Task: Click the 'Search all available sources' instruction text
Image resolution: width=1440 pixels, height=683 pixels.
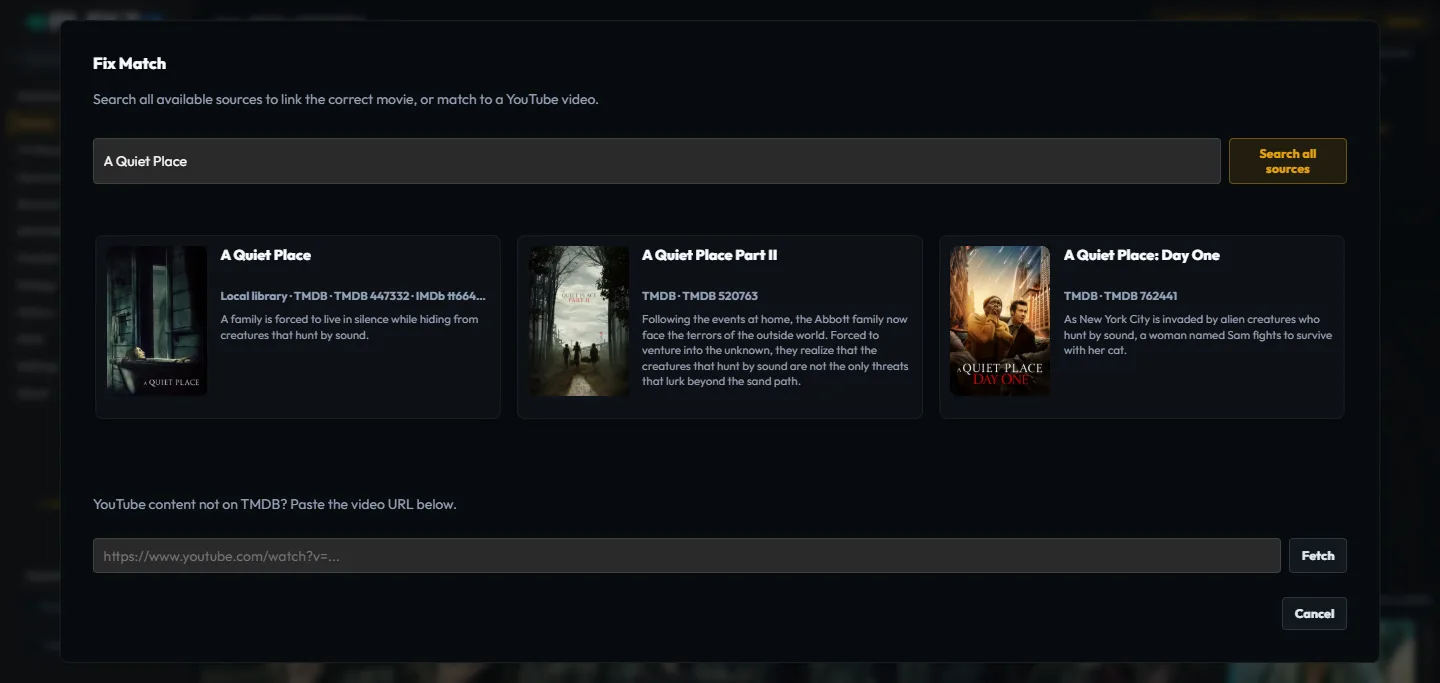Action: pos(346,99)
